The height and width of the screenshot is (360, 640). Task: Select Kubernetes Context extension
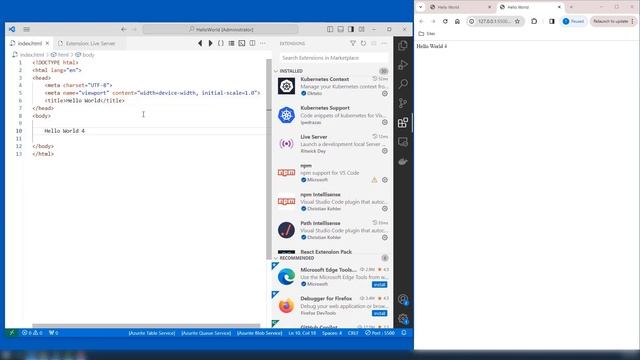pyautogui.click(x=333, y=86)
